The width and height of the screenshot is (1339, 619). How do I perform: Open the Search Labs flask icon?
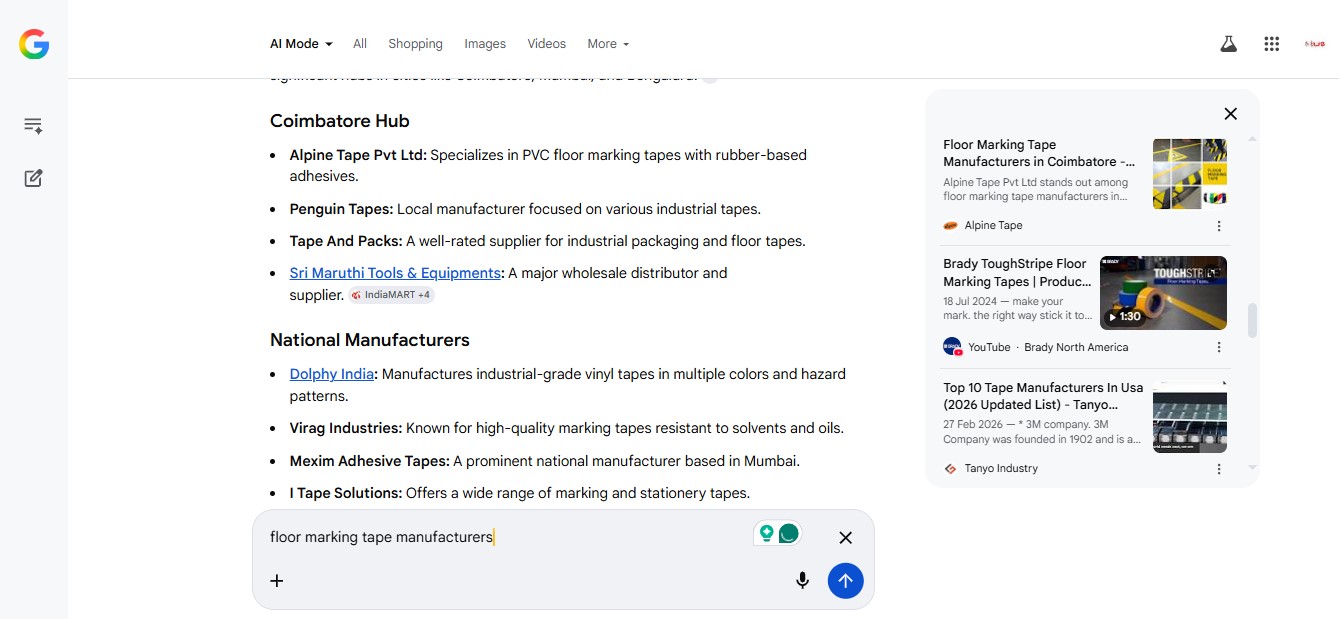tap(1228, 44)
